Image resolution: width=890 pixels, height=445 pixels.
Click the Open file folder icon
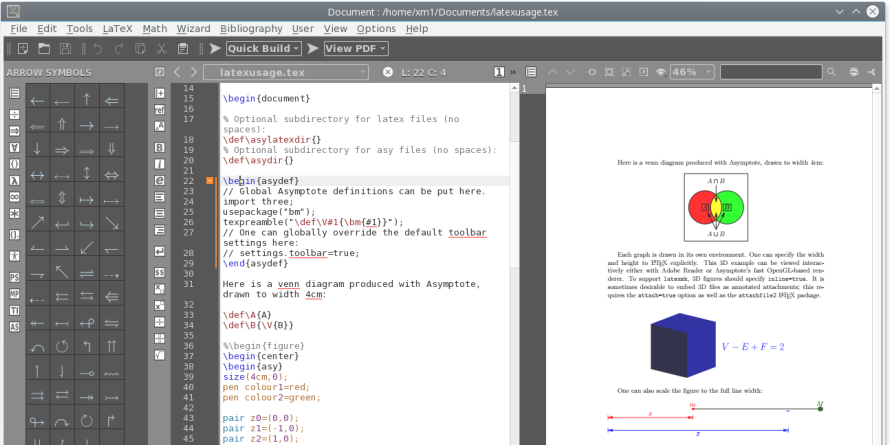pyautogui.click(x=43, y=48)
